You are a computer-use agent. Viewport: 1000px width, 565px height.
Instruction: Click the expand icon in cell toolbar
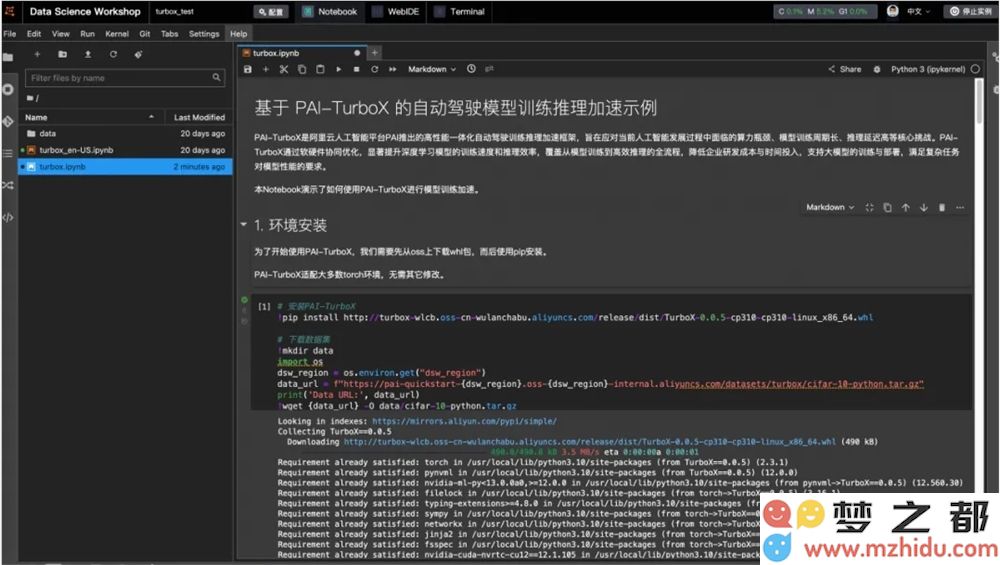(869, 207)
